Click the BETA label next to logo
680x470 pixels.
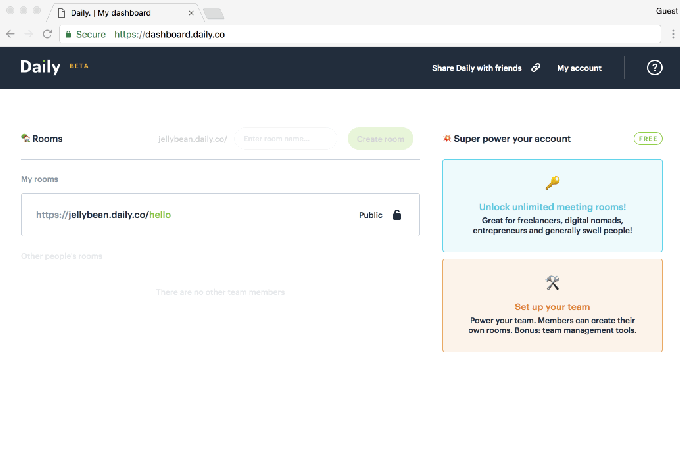(x=79, y=66)
